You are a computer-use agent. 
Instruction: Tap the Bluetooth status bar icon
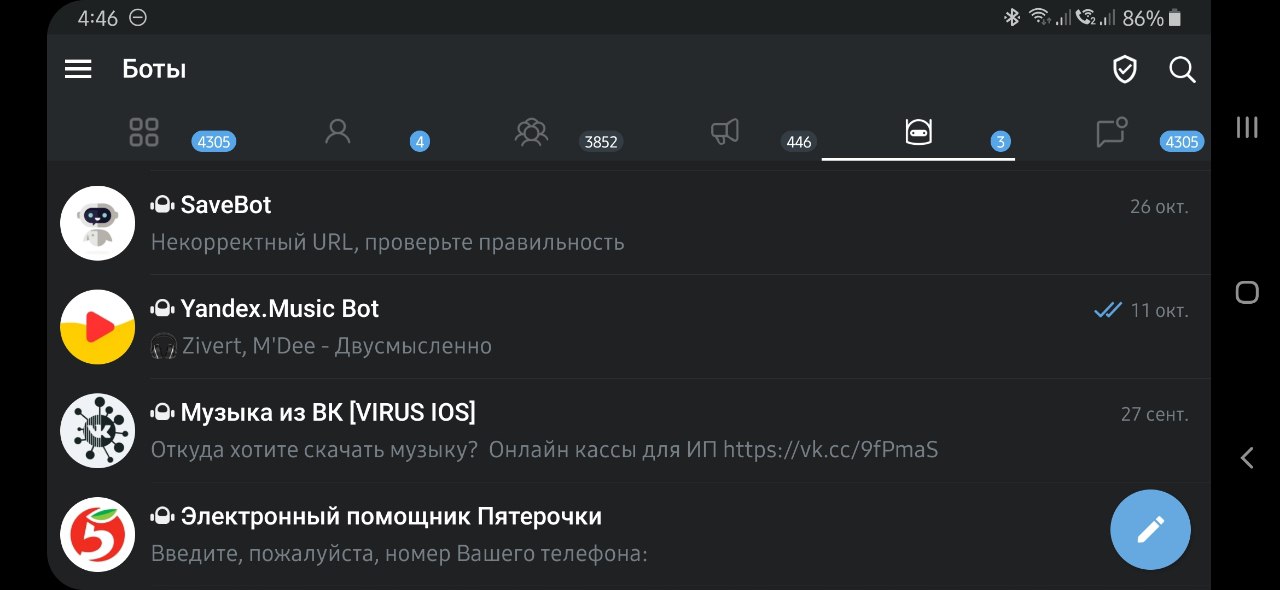click(x=1012, y=17)
